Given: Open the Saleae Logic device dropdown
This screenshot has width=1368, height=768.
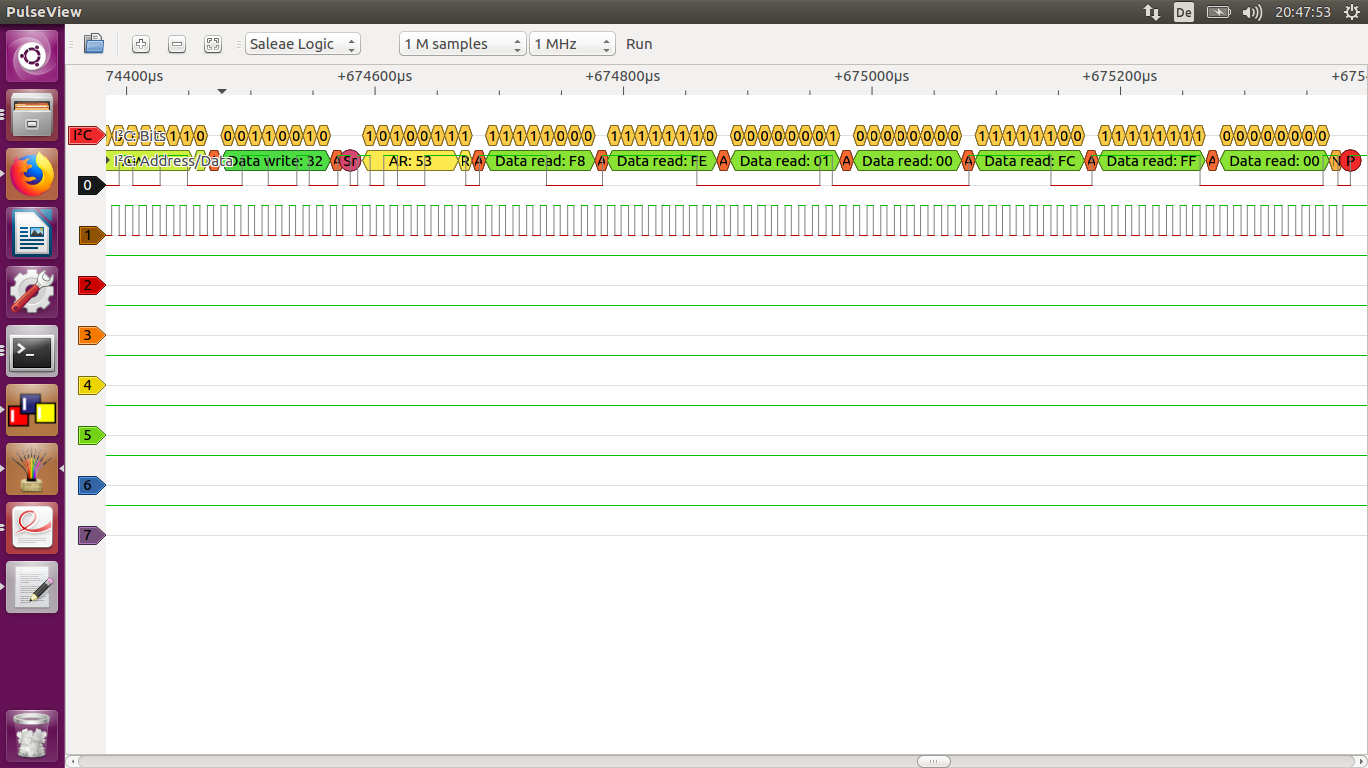Looking at the screenshot, I should point(302,44).
